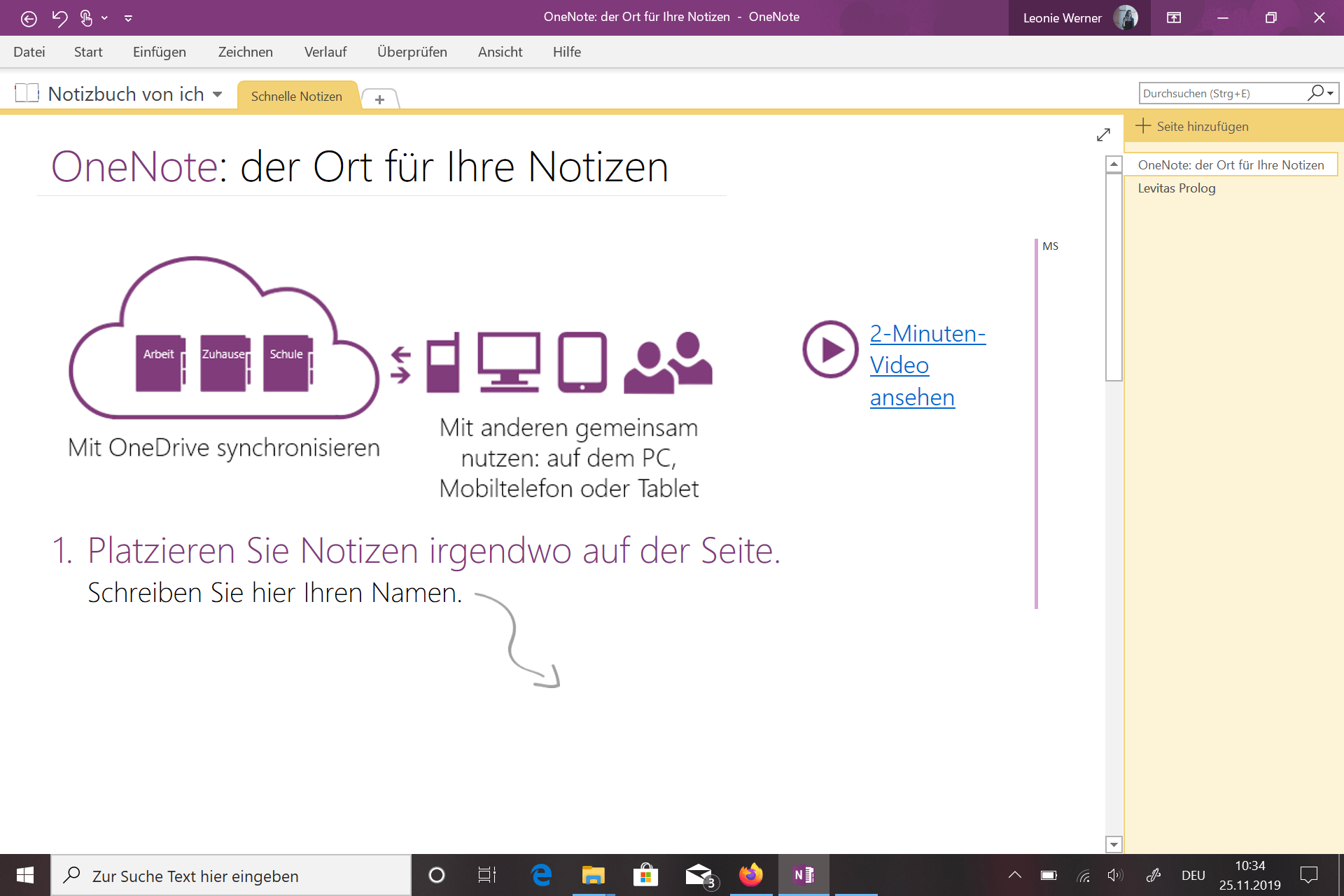1344x896 pixels.
Task: Open Customize Quick Access Toolbar dropdown
Action: [128, 18]
